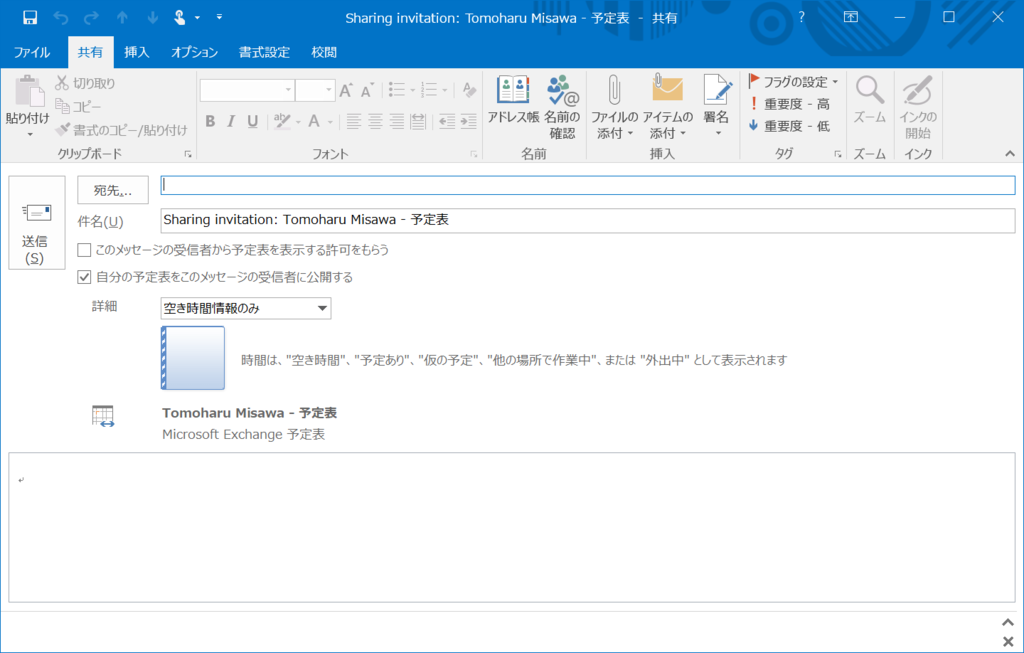This screenshot has width=1024, height=653.
Task: Toggle 重要度 - 高 high importance
Action: coord(789,104)
